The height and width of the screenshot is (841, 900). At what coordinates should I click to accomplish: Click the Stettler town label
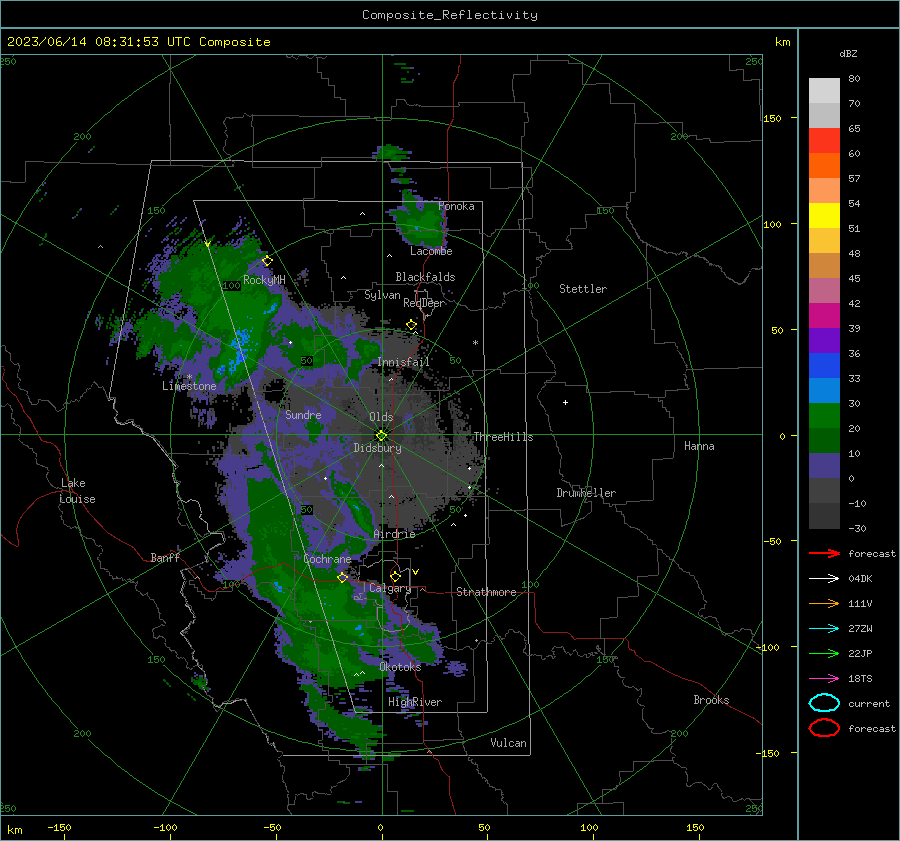coord(583,289)
